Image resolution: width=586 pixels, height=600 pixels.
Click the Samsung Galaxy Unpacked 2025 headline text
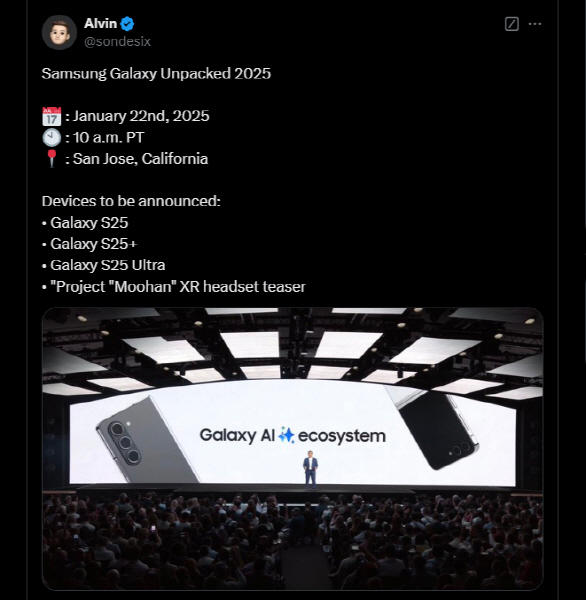click(x=156, y=73)
